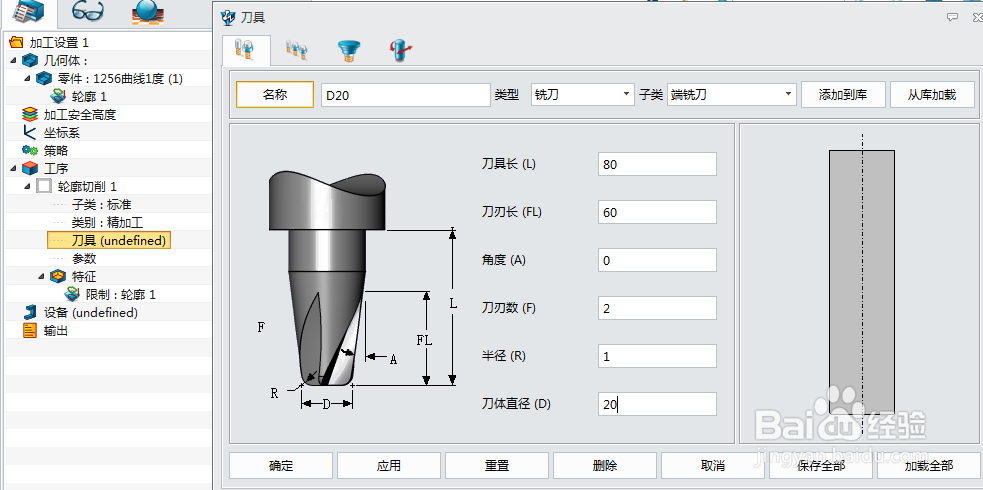Viewport: 983px width, 490px height.
Task: Click the 几何体 cube icon
Action: click(x=29, y=60)
